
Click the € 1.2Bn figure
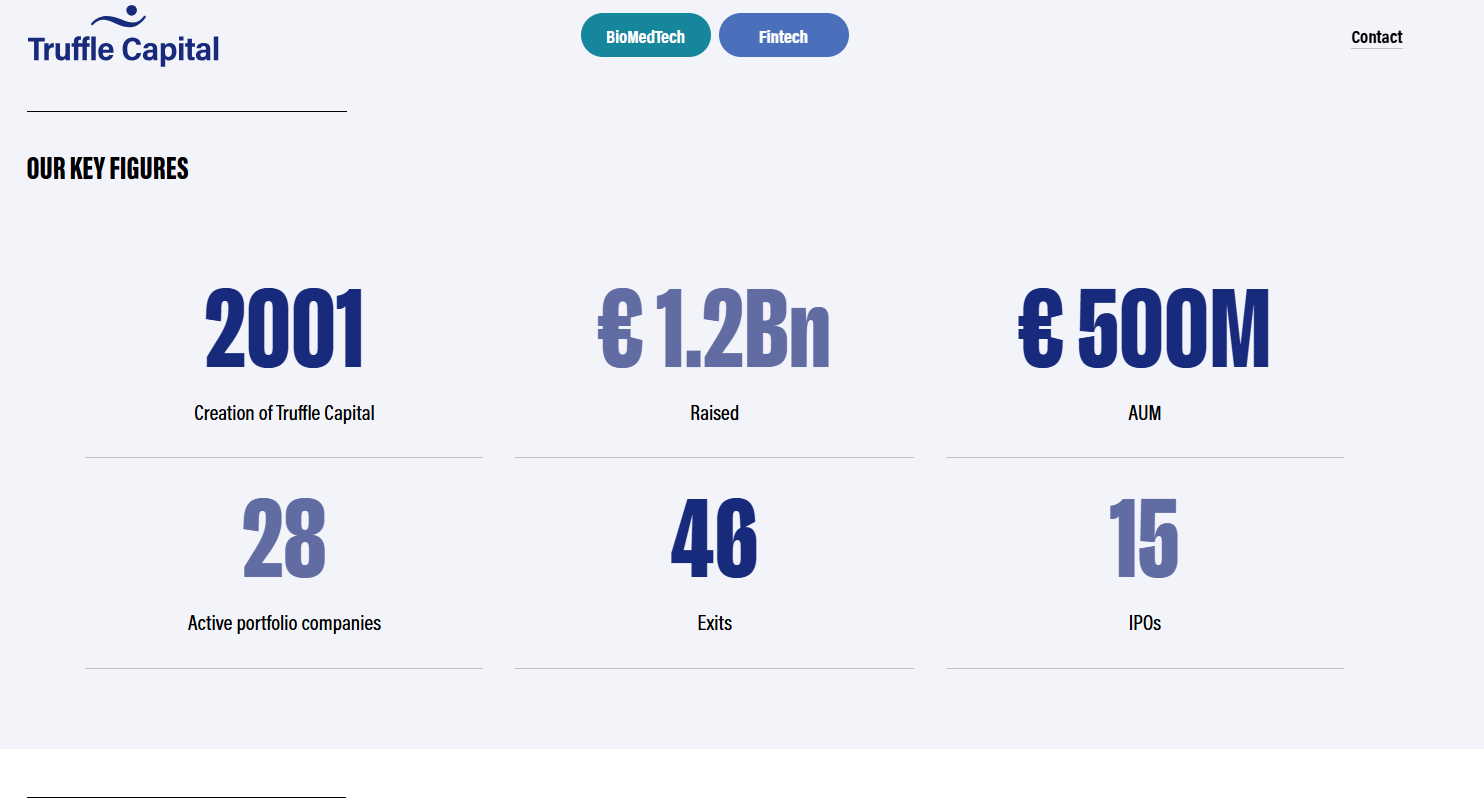tap(714, 329)
